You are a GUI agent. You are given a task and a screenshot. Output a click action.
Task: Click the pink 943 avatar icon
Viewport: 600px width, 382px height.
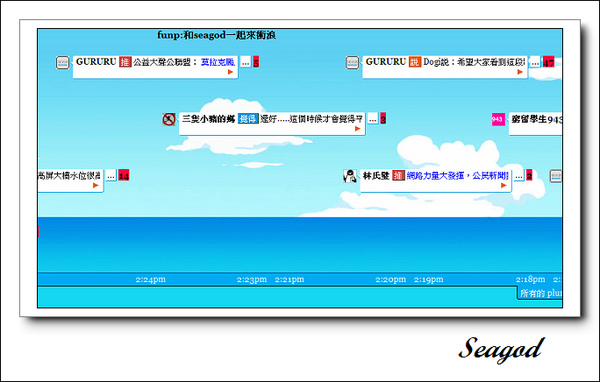point(498,119)
